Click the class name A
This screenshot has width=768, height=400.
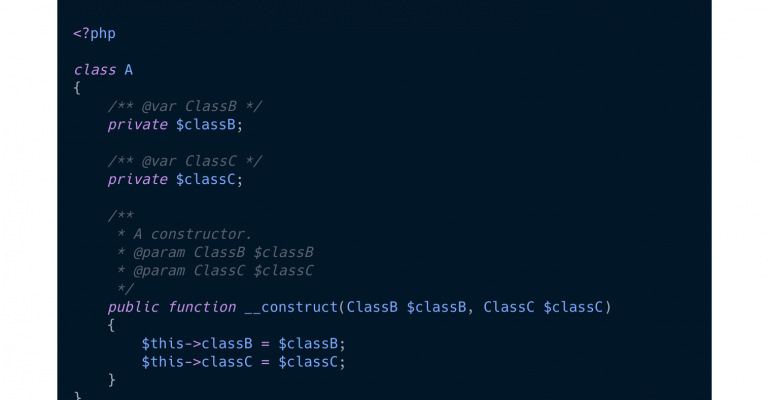pos(128,70)
